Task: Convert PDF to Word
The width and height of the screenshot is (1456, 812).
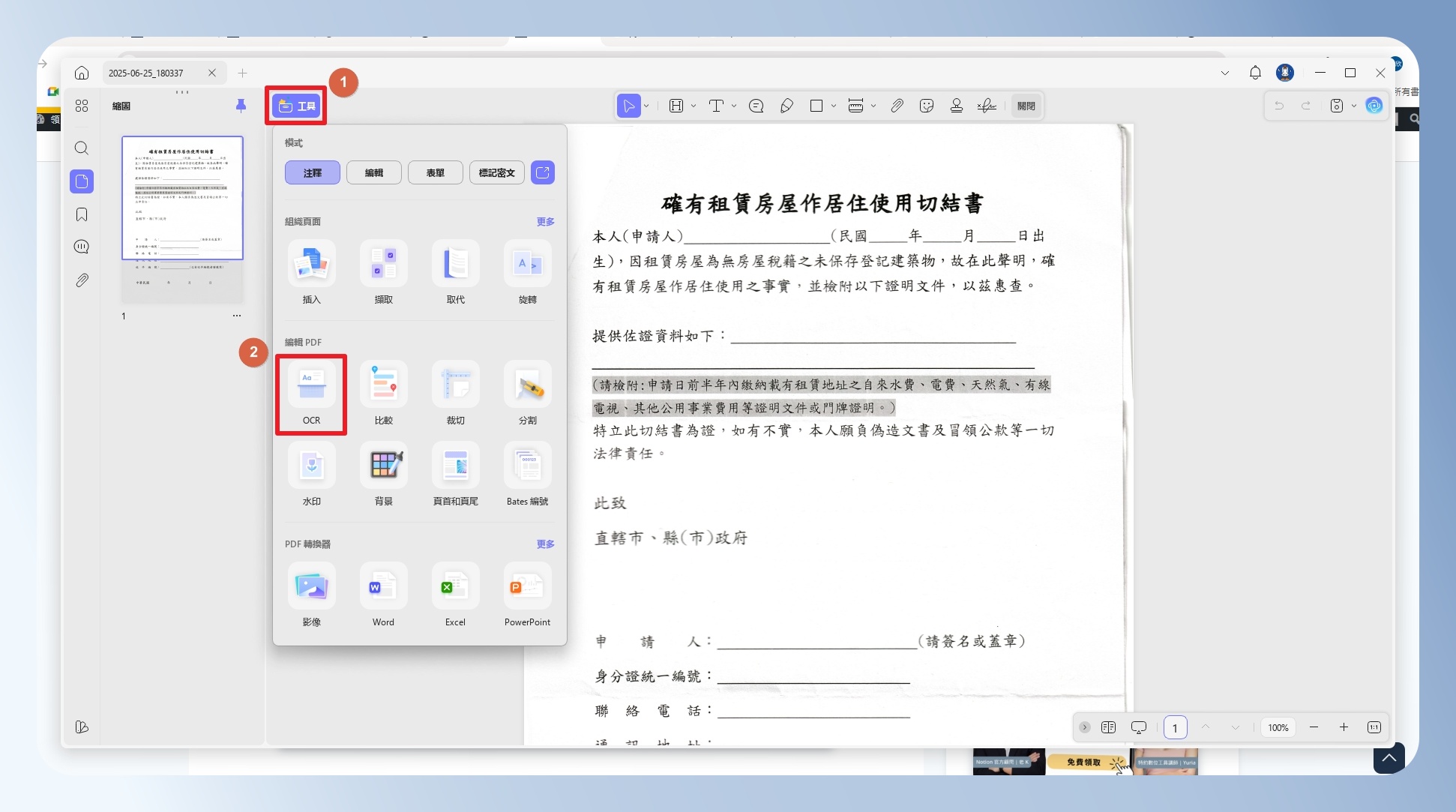Action: tap(383, 595)
